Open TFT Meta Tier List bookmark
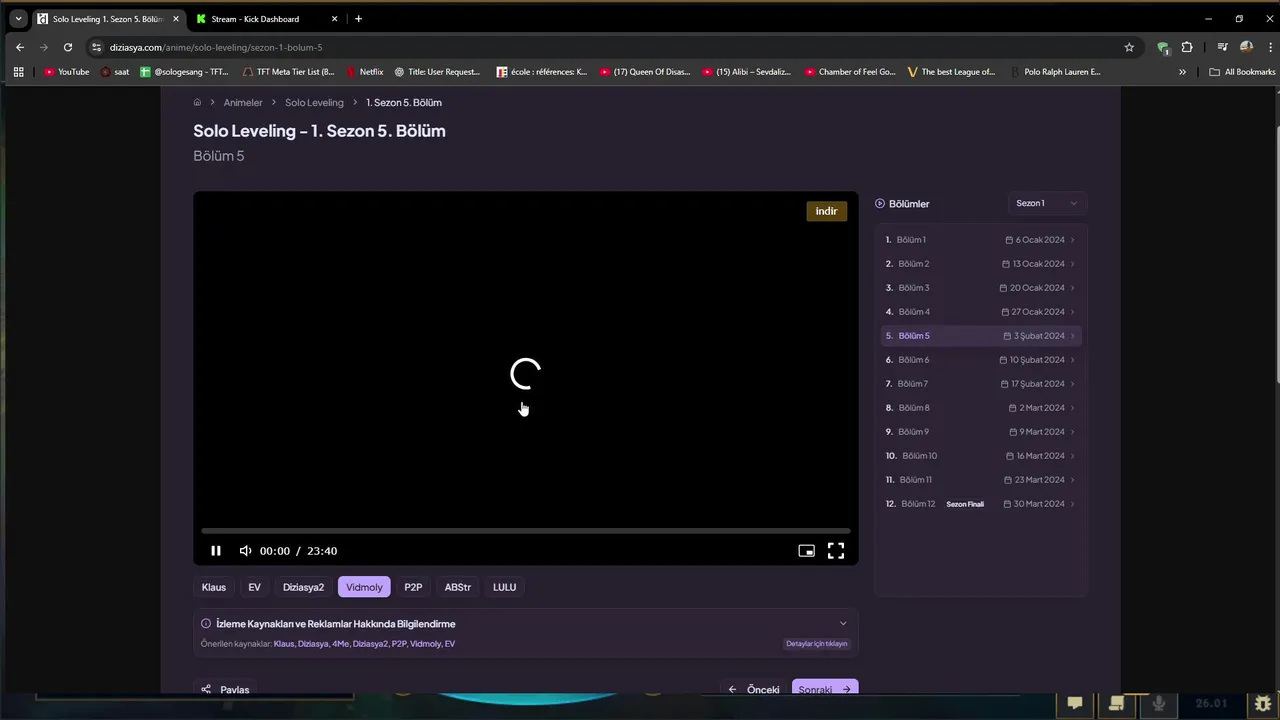The image size is (1280, 720). (288, 72)
